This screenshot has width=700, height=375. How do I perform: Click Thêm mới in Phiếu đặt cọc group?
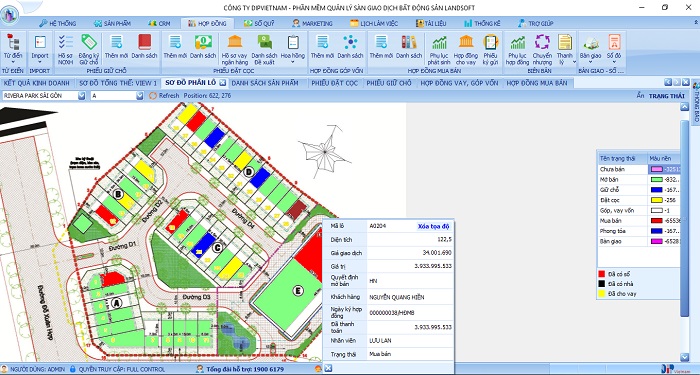pos(175,46)
